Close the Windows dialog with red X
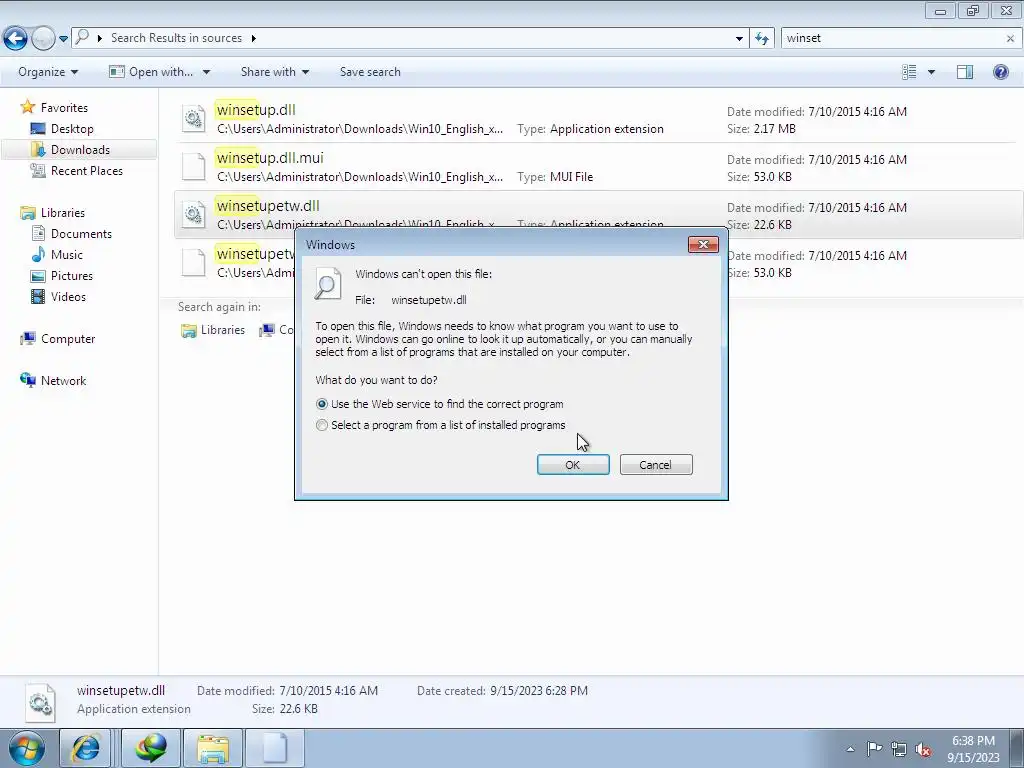Image resolution: width=1024 pixels, height=768 pixels. [x=703, y=244]
